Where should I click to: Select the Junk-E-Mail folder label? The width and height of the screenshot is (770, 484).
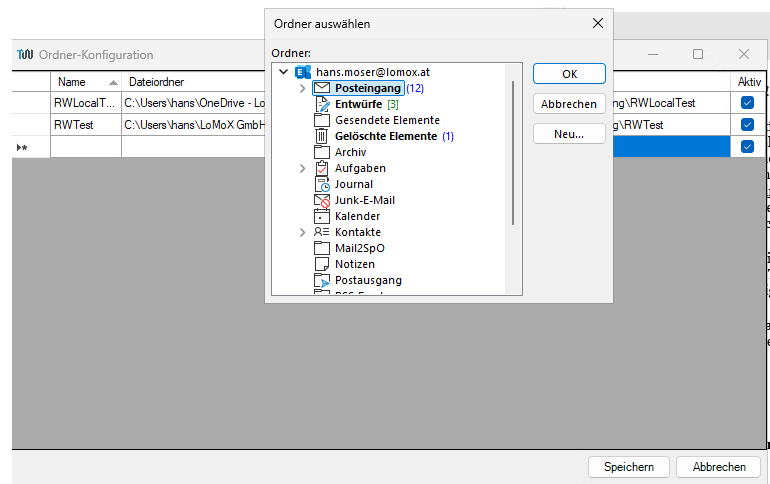click(364, 200)
